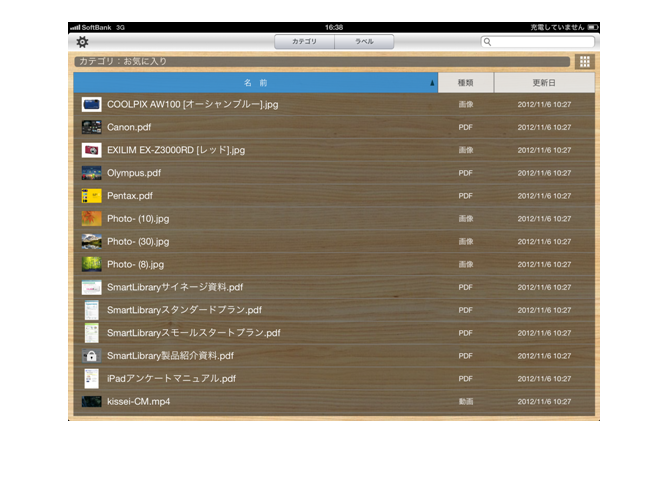This screenshot has height=490, width=650.
Task: Select file name Pentax.pdf
Action: [130, 196]
